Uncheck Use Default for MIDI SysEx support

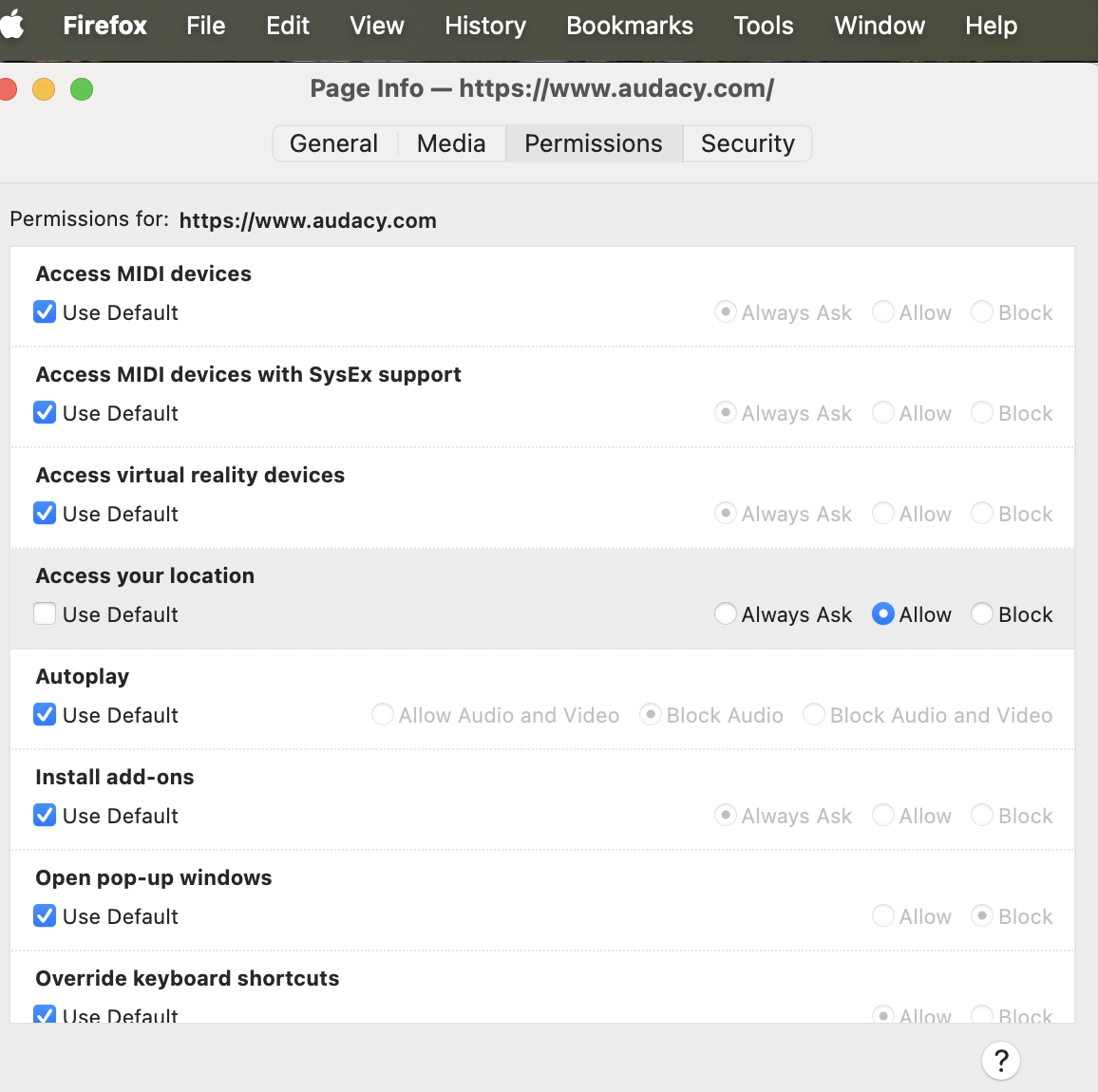click(45, 413)
